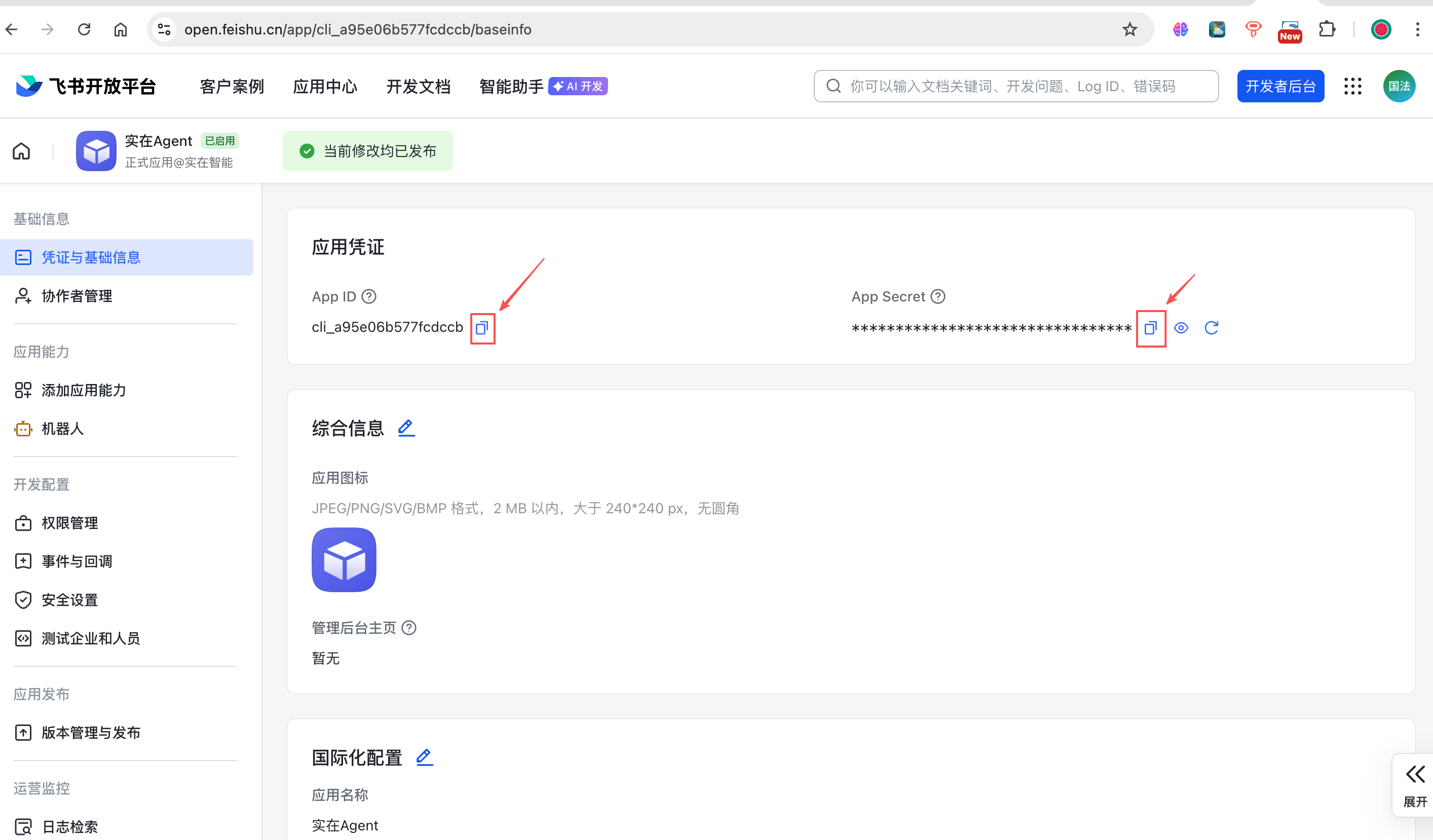Click the 开发者后台 button
The image size is (1433, 840).
point(1280,86)
